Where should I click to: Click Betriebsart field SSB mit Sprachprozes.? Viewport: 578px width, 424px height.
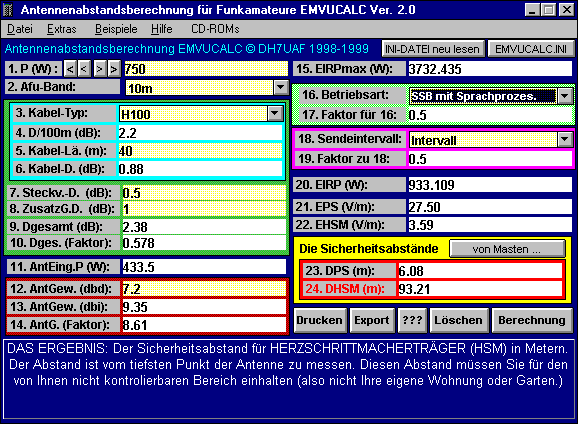[x=483, y=96]
